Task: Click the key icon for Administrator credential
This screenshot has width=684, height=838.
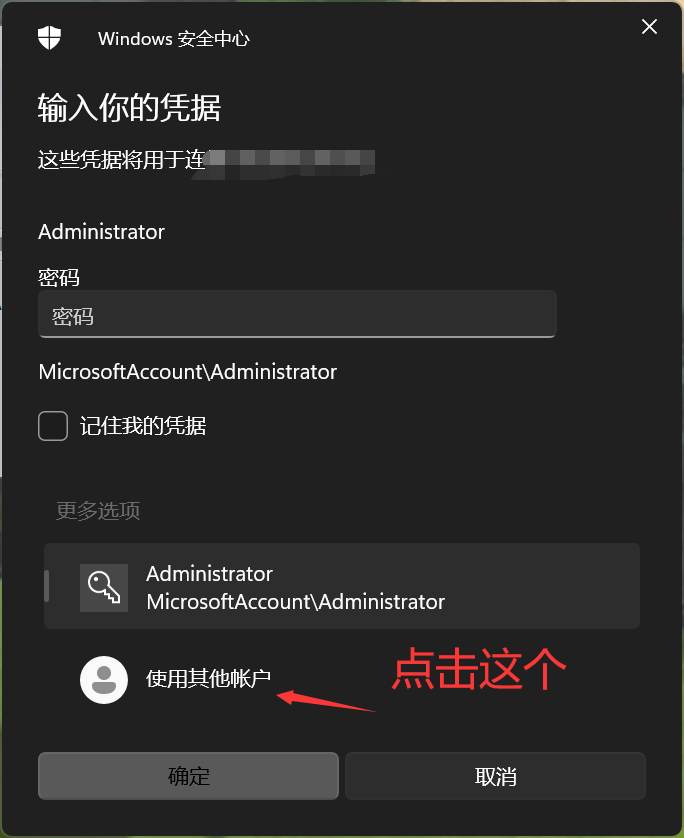Action: (x=104, y=587)
